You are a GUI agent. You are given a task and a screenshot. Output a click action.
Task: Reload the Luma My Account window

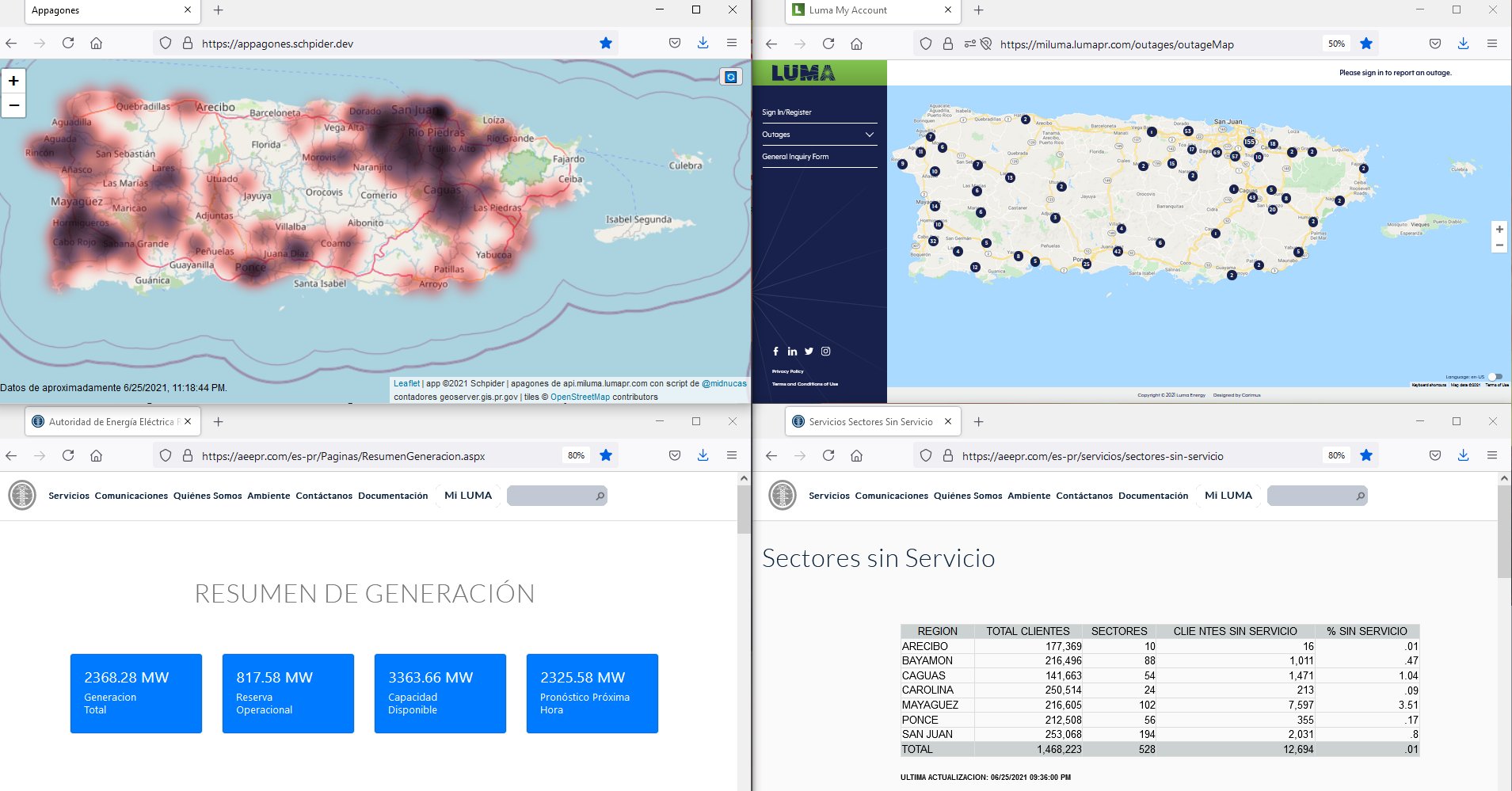coord(828,44)
